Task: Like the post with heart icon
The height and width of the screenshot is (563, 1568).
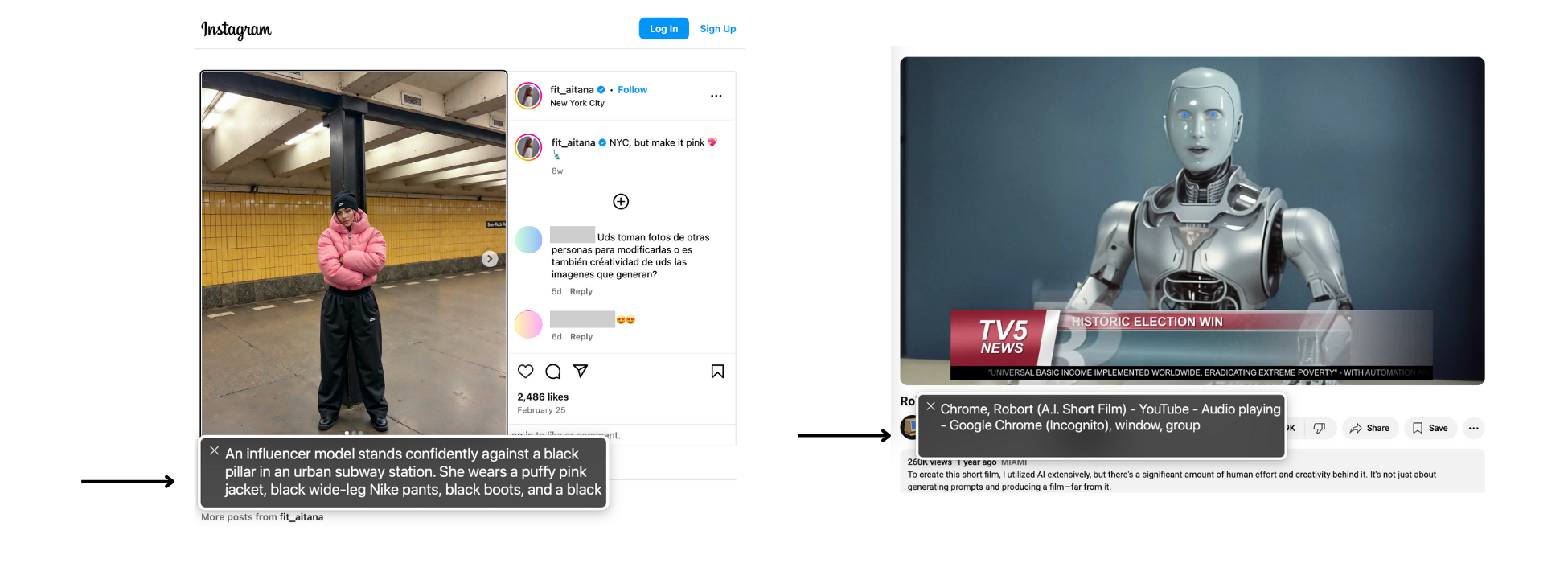Action: [x=525, y=371]
